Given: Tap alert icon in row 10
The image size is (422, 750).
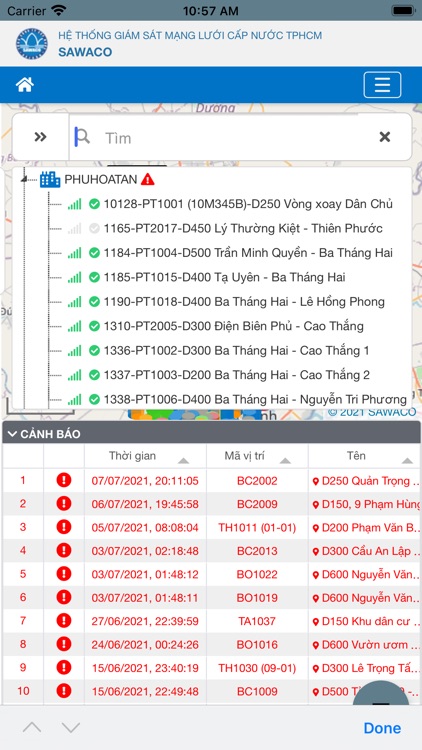Looking at the screenshot, I should coord(64,691).
